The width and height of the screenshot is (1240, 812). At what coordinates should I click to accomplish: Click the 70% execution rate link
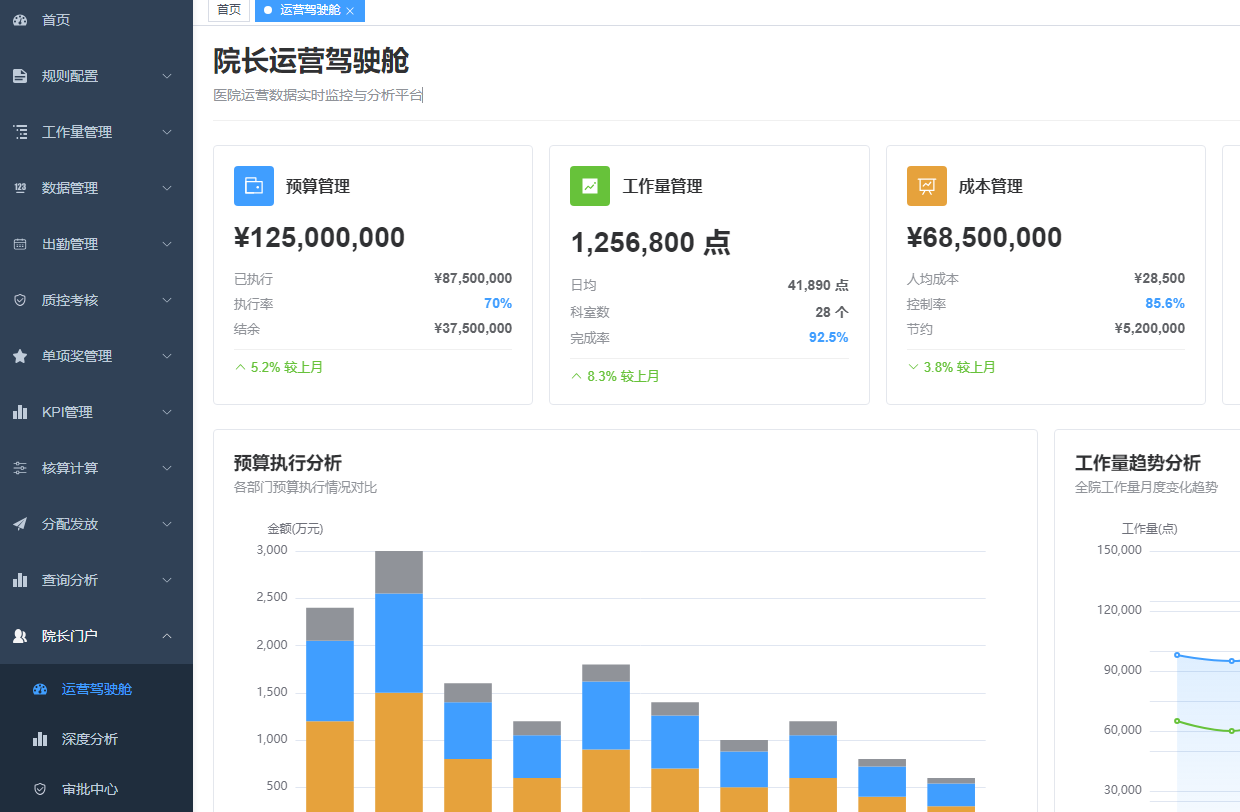(497, 303)
